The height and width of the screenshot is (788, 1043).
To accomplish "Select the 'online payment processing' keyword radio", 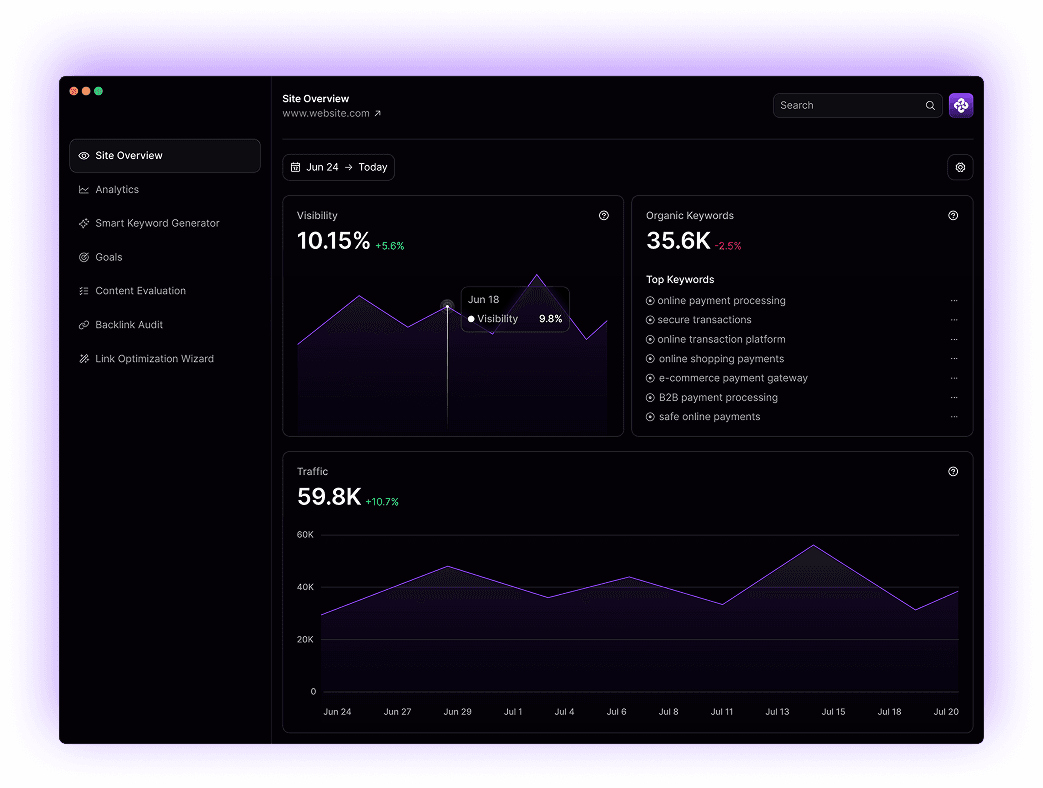I will coord(650,301).
